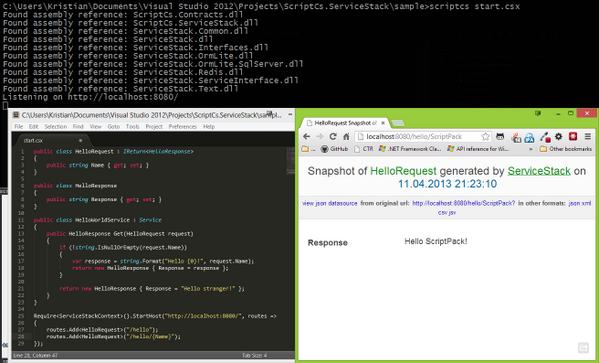
Task: View response in jsv format
Action: click(x=452, y=212)
